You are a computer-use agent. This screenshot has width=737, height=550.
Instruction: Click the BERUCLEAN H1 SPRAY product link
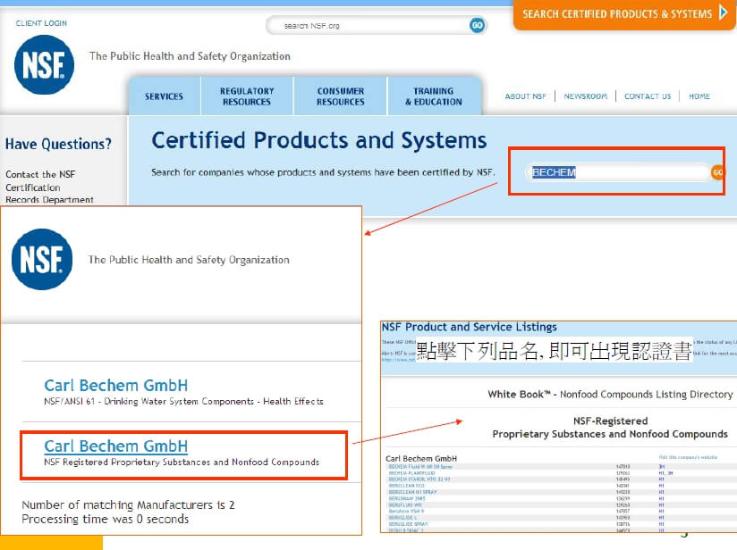[413, 494]
